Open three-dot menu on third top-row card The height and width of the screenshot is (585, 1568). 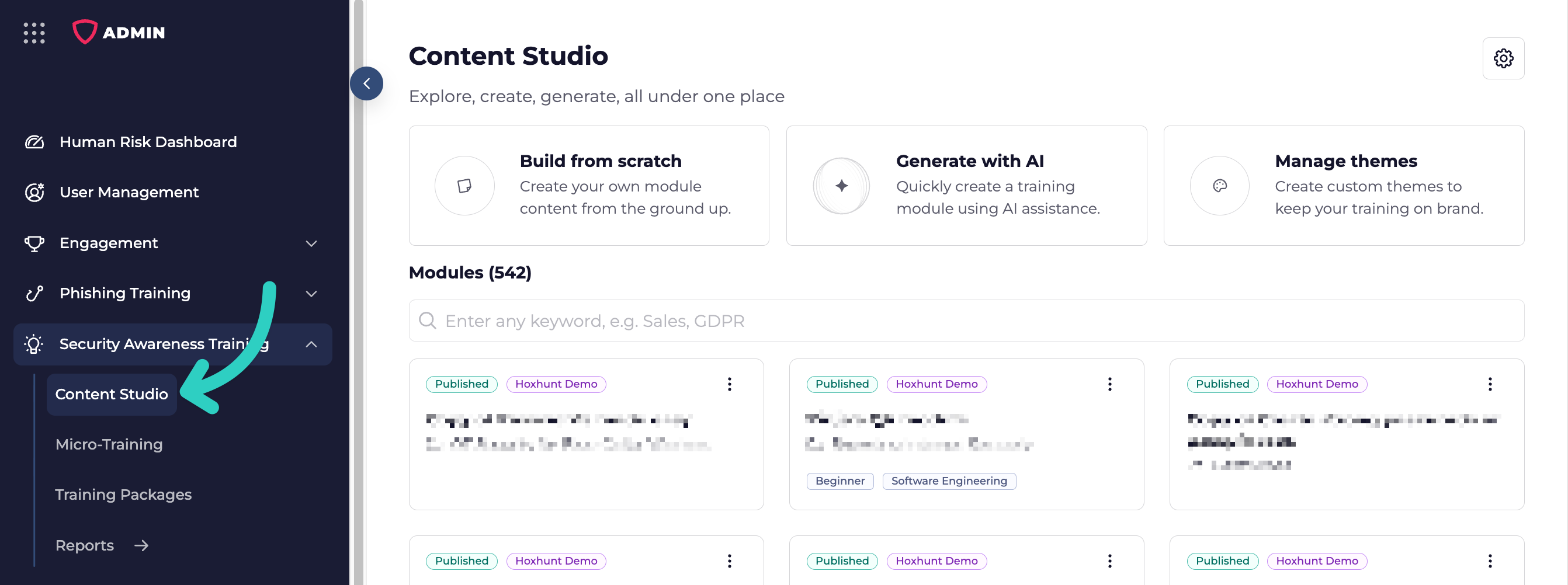tap(1490, 384)
